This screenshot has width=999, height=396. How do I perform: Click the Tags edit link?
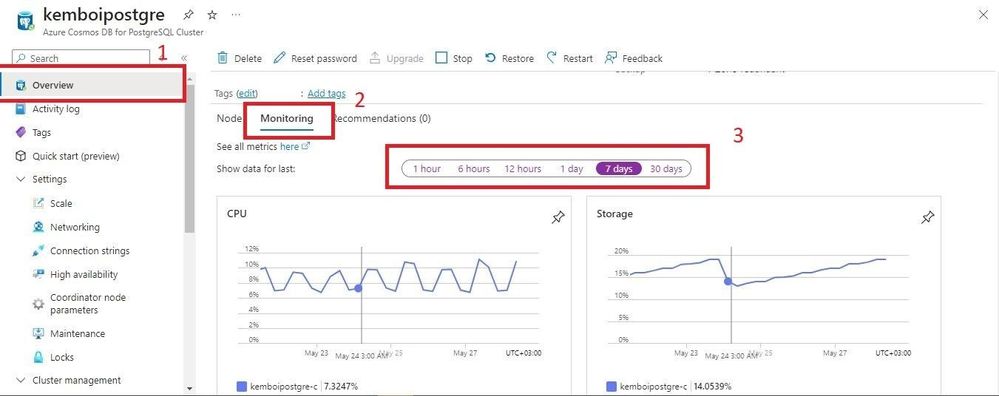click(x=247, y=94)
